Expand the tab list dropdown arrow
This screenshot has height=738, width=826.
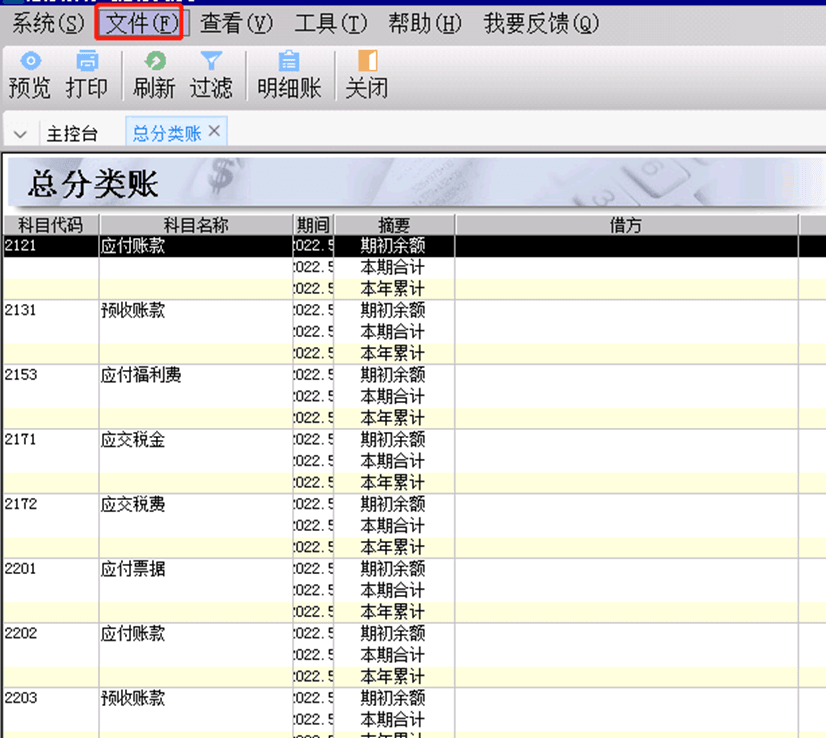click(x=20, y=133)
